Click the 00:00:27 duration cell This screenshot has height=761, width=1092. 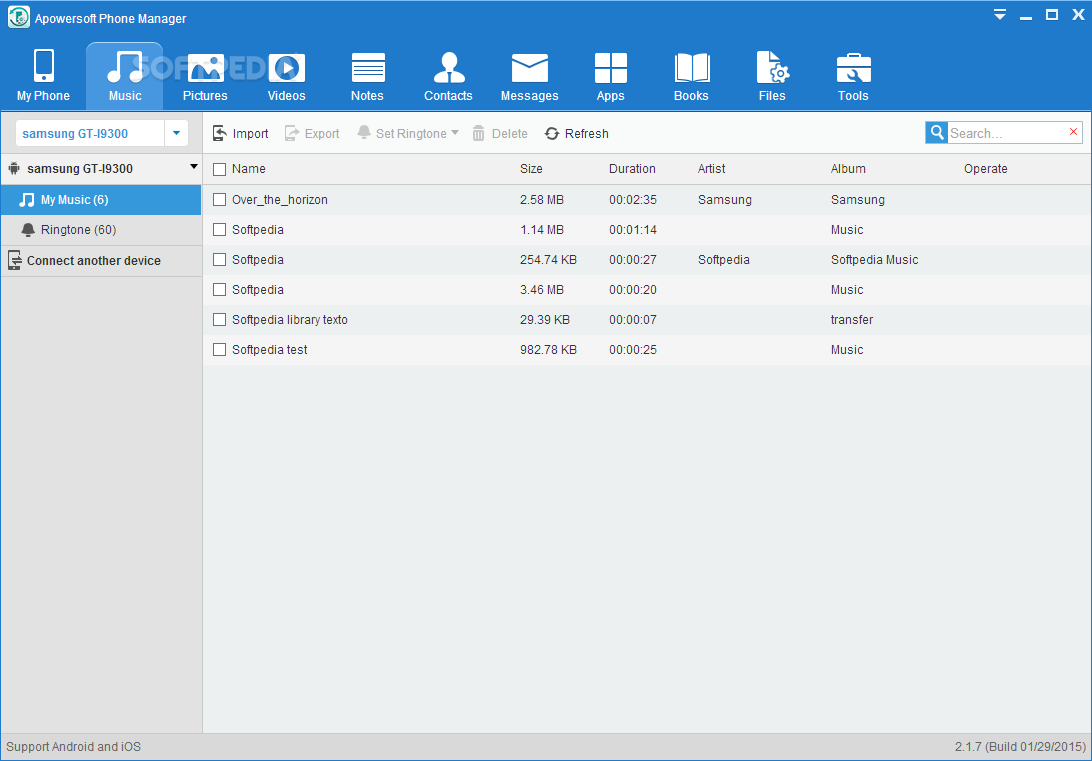pyautogui.click(x=633, y=260)
